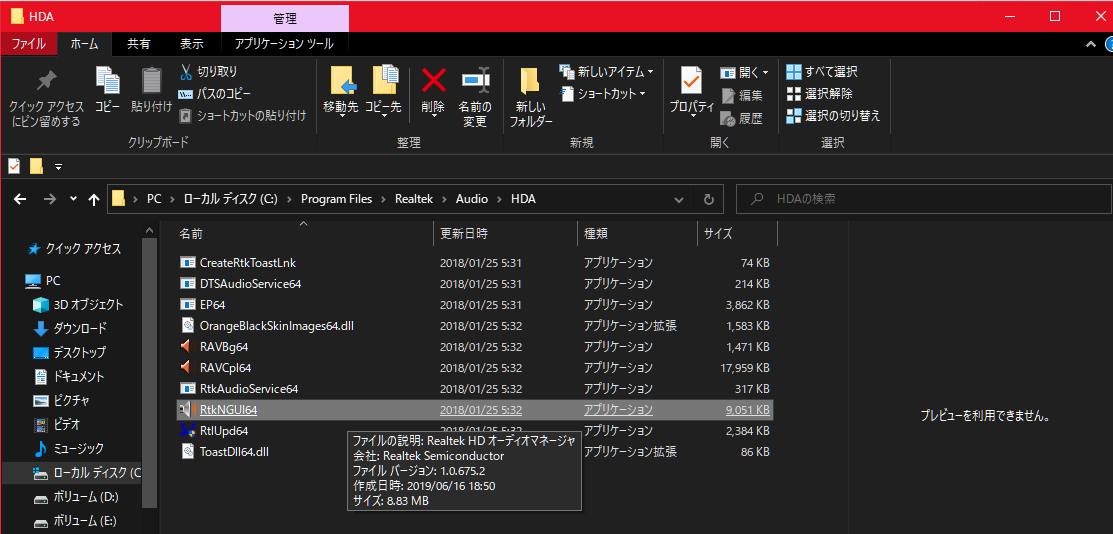Click Realtek in the address path
Viewport: 1113px width, 534px height.
[x=413, y=200]
